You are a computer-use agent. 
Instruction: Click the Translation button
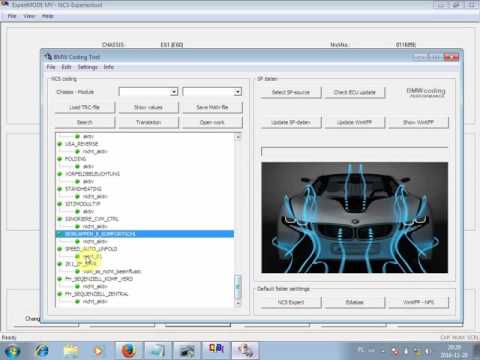148,122
